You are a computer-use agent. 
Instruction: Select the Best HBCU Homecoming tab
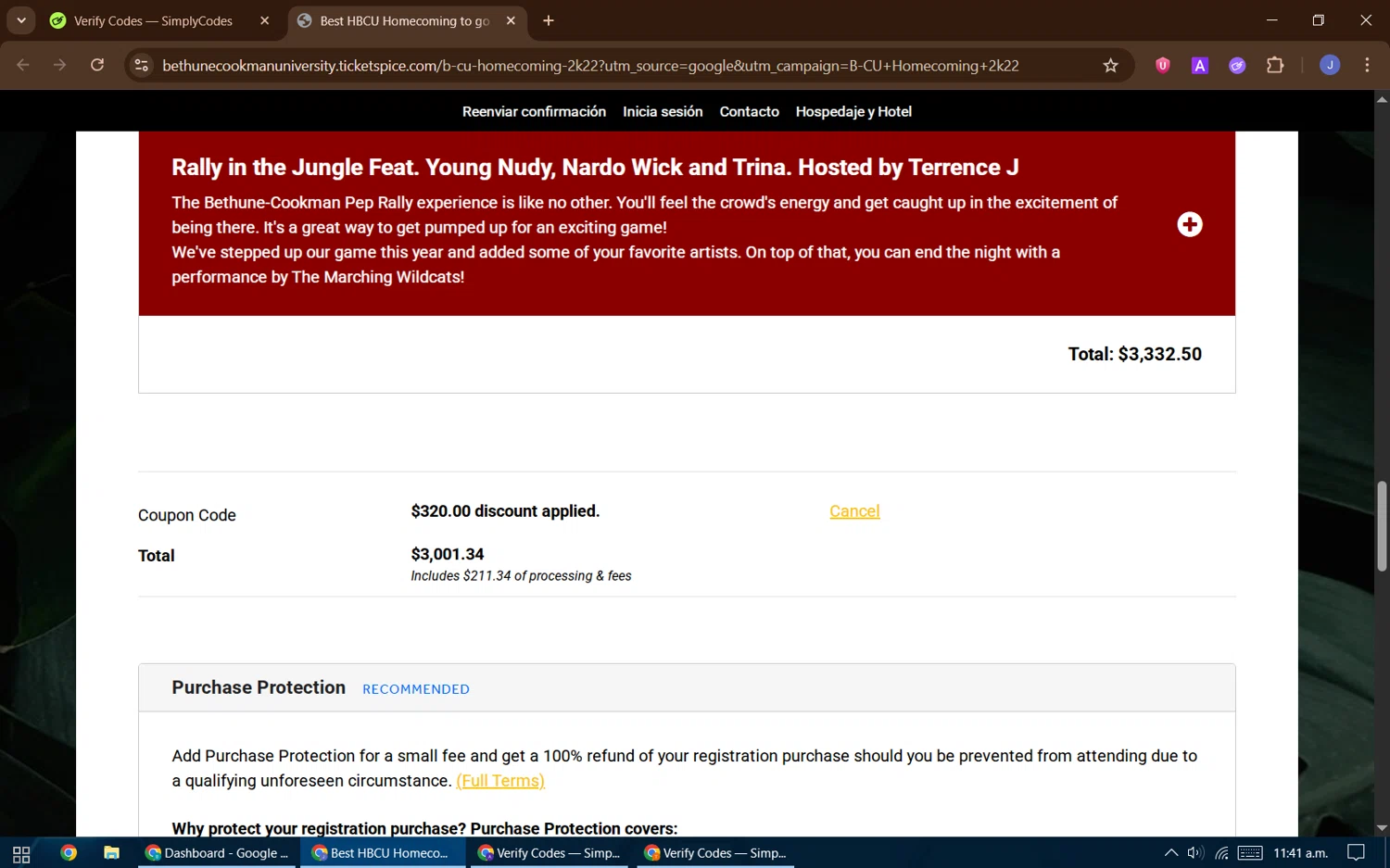coord(404,20)
